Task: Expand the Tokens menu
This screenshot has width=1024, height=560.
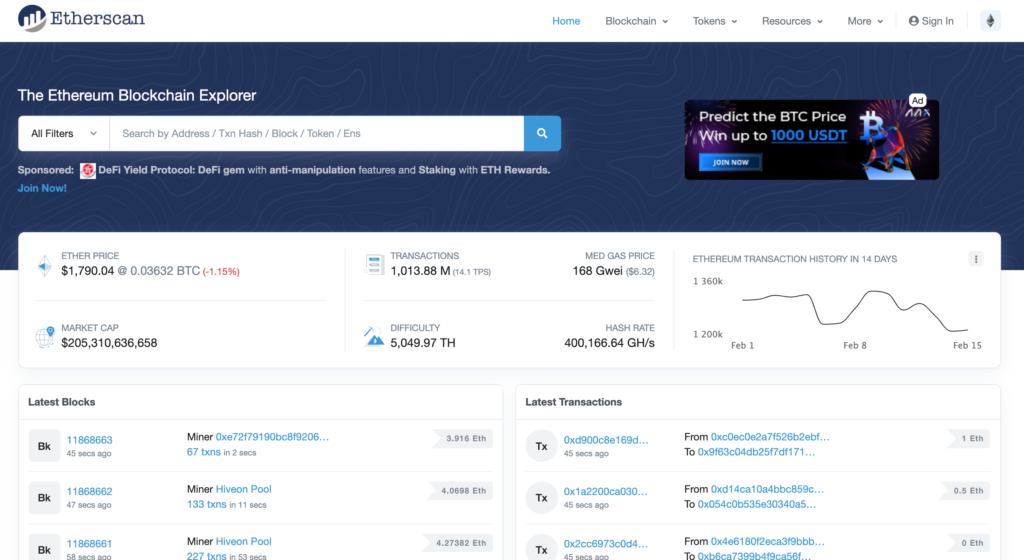Action: (x=714, y=21)
